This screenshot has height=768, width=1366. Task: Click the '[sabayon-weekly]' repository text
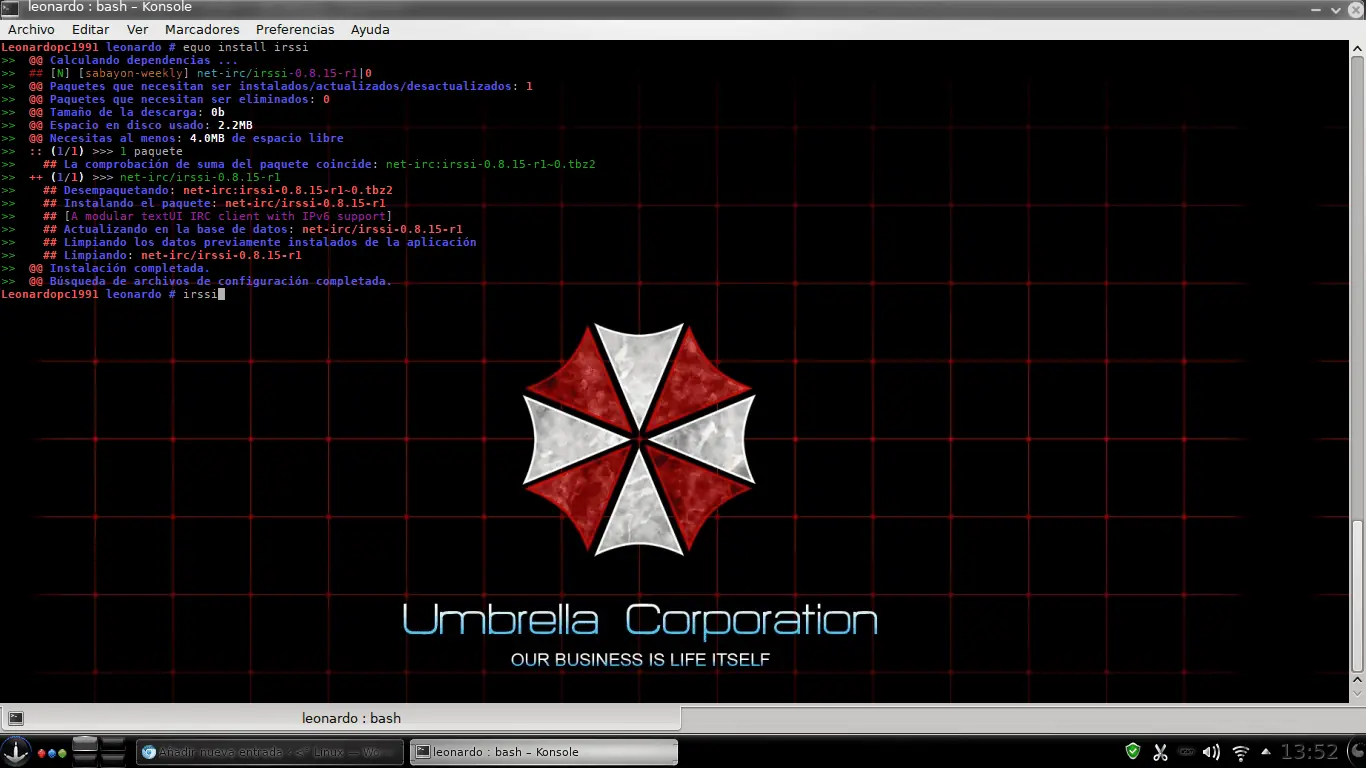pyautogui.click(x=133, y=73)
